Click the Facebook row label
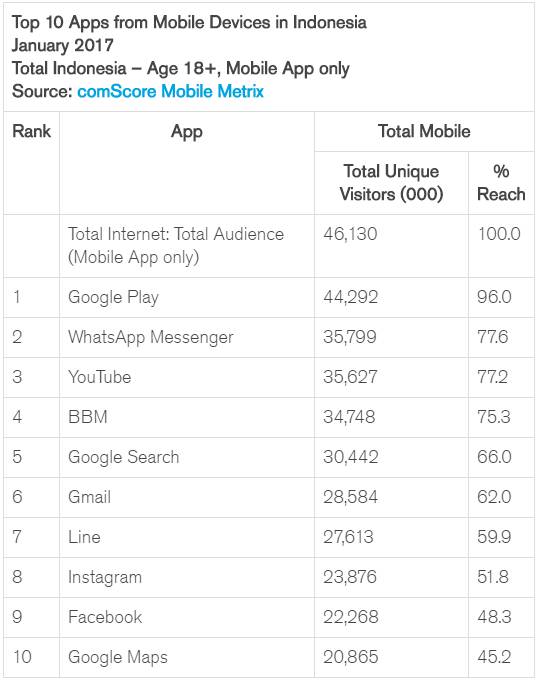 coord(105,617)
